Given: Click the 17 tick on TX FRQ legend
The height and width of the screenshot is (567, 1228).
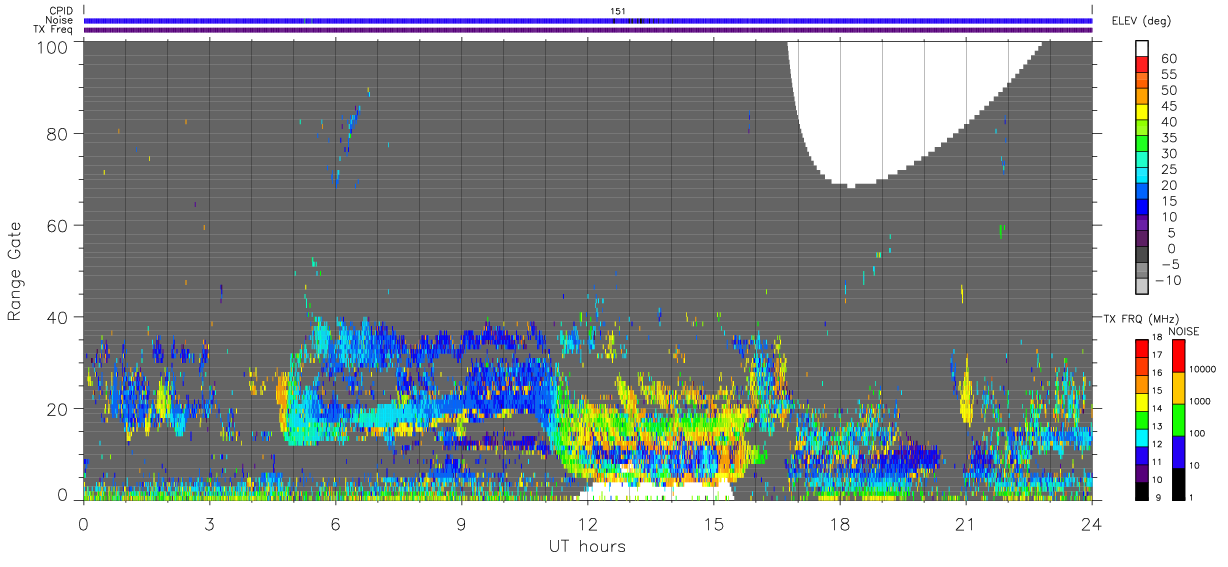Looking at the screenshot, I should pyautogui.click(x=1158, y=355).
